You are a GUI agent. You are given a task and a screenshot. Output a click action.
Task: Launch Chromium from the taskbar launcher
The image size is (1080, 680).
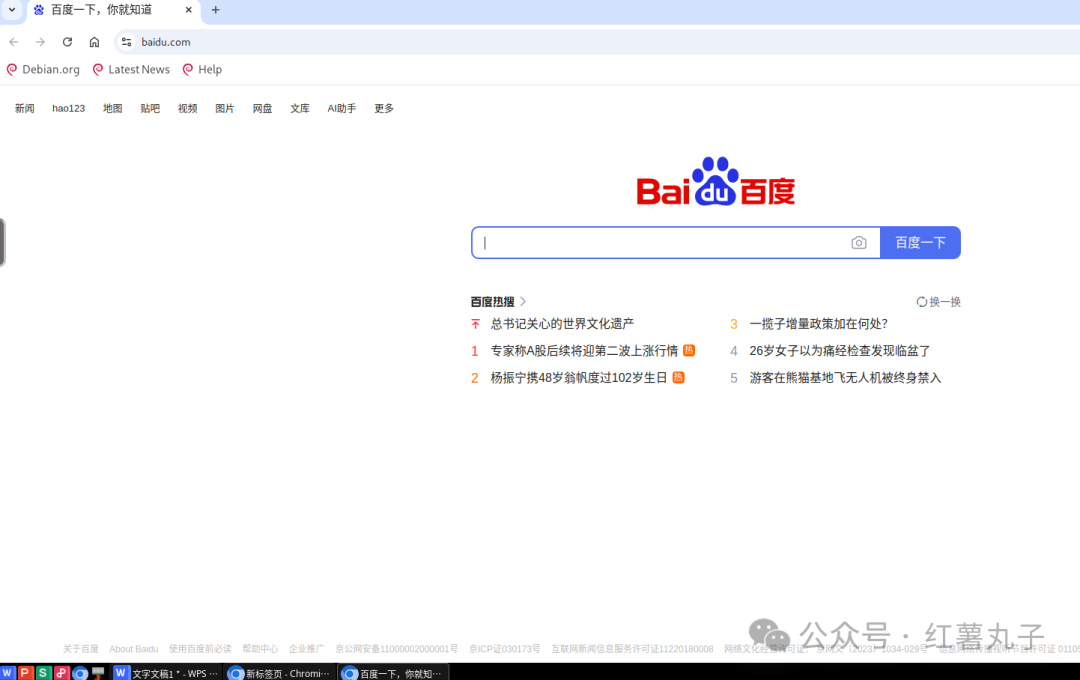80,673
